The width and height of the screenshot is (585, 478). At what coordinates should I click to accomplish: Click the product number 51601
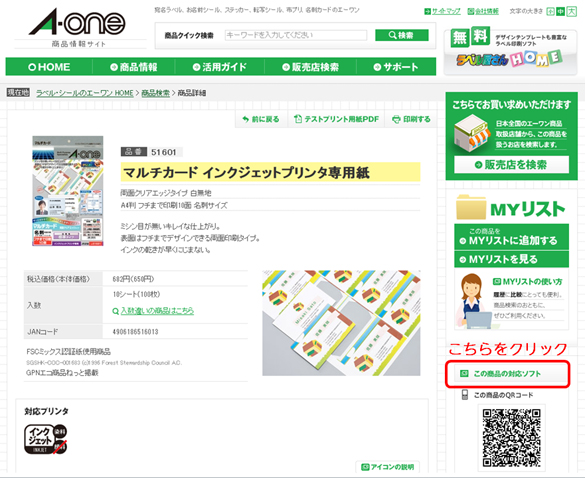tap(163, 152)
